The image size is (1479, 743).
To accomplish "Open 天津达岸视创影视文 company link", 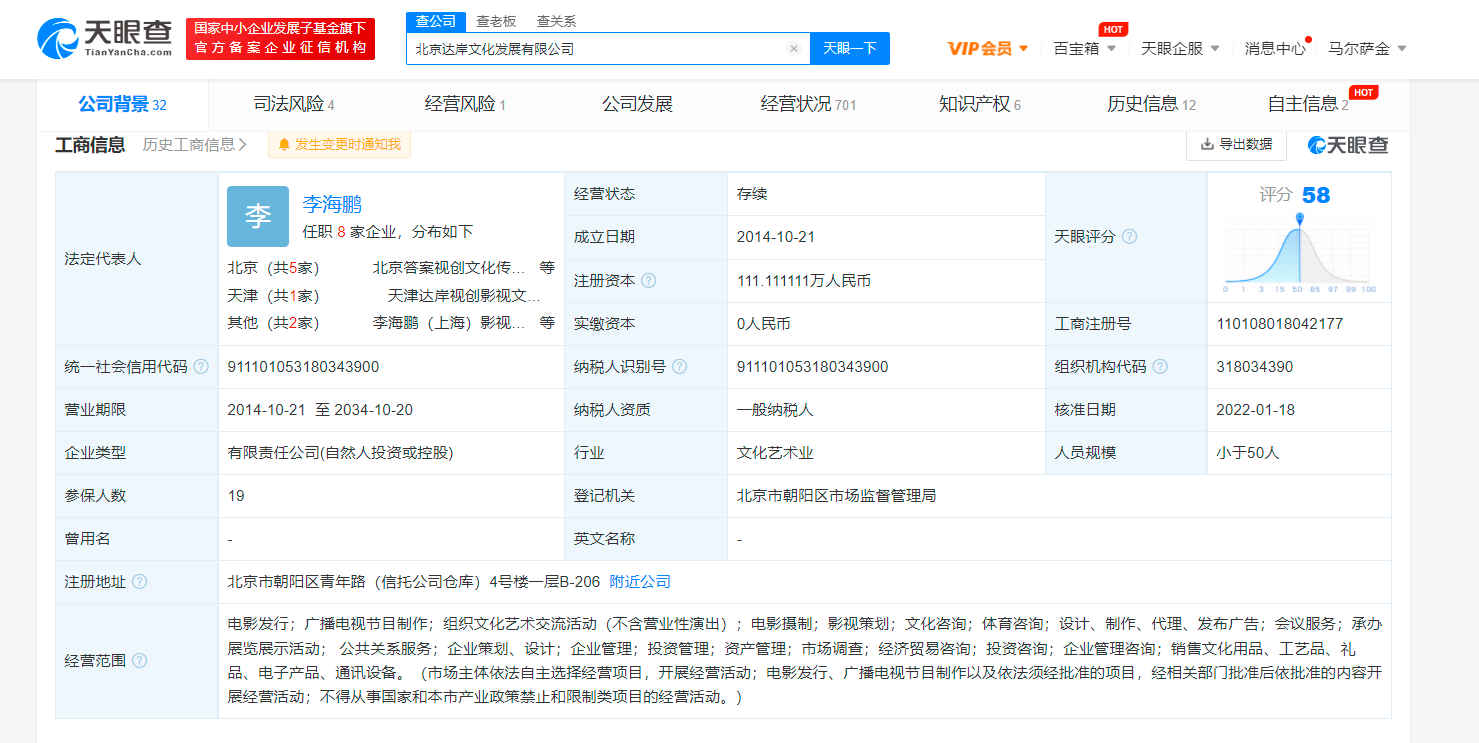I will pos(464,296).
